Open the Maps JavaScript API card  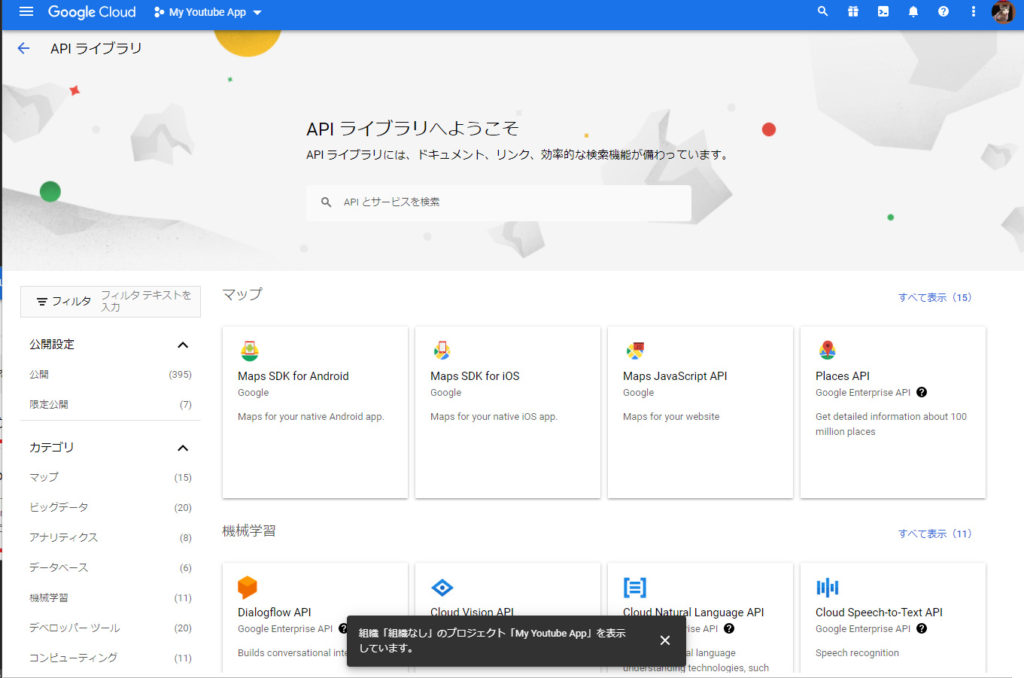tap(700, 412)
